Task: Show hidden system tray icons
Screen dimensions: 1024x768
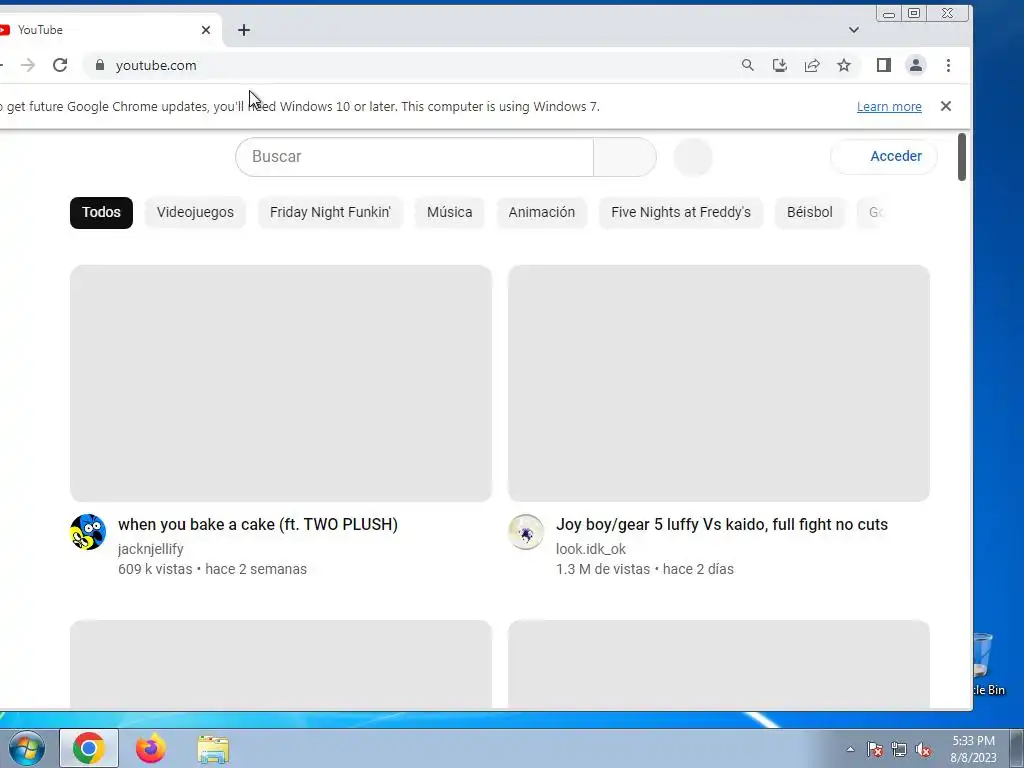Action: [x=850, y=749]
